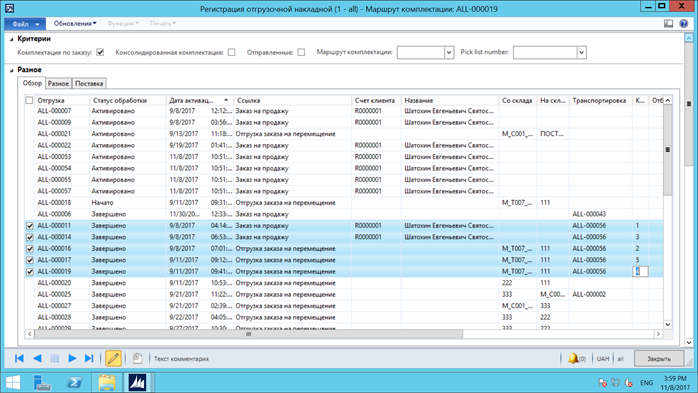Uncheck row ALL-000011 checkbox

pos(30,226)
